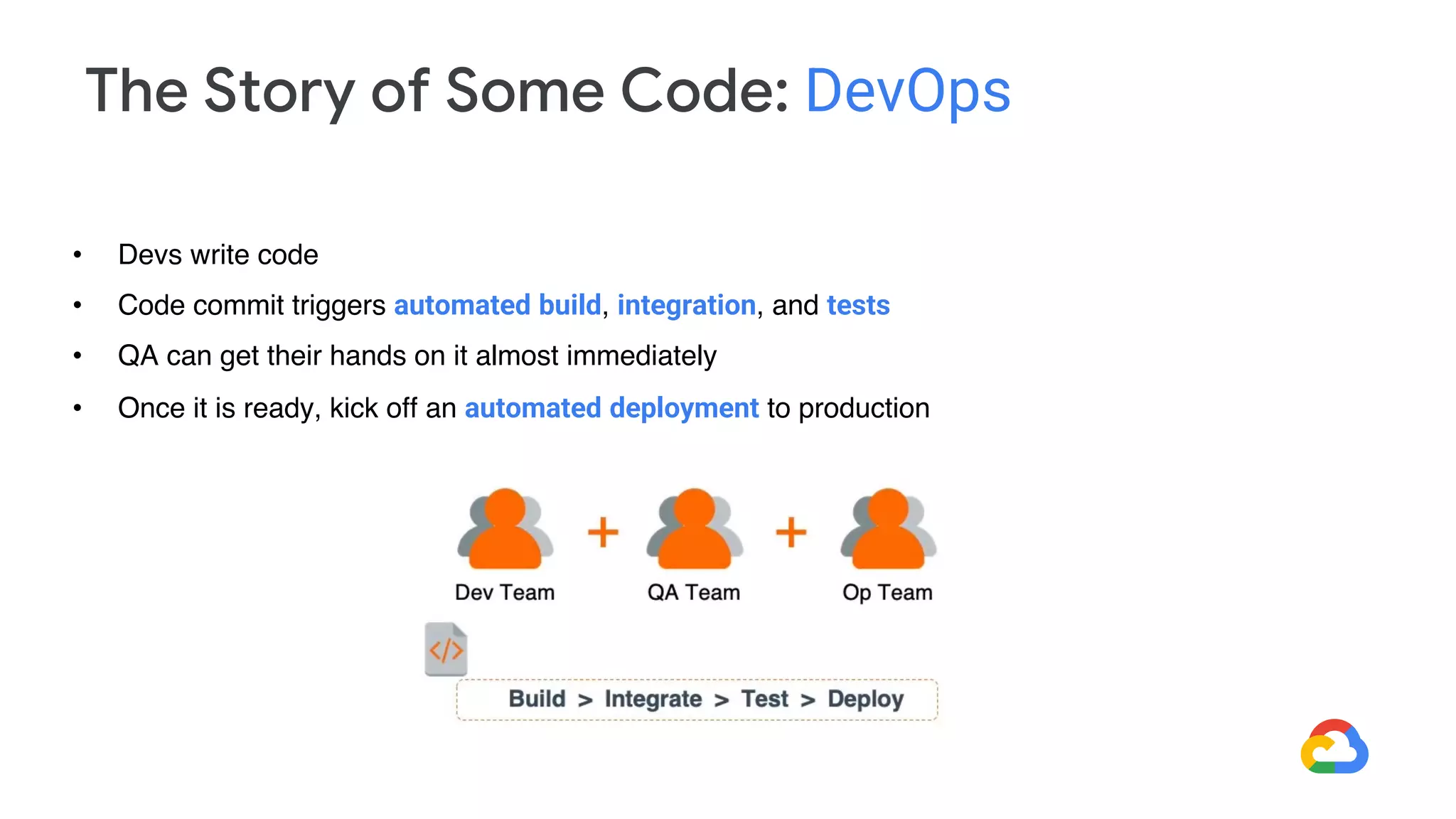Click the Op Team people icon
The height and width of the screenshot is (819, 1456).
tap(889, 528)
